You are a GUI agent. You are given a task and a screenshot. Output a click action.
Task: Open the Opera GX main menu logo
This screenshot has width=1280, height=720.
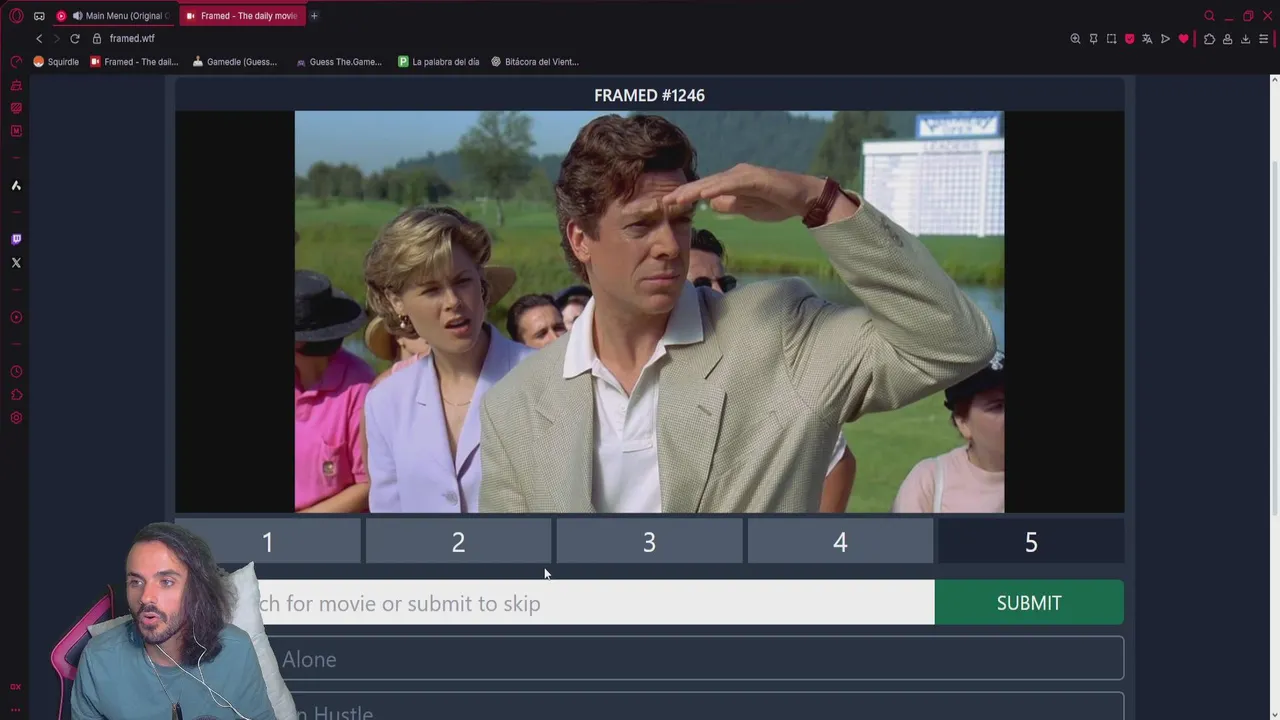(x=16, y=16)
